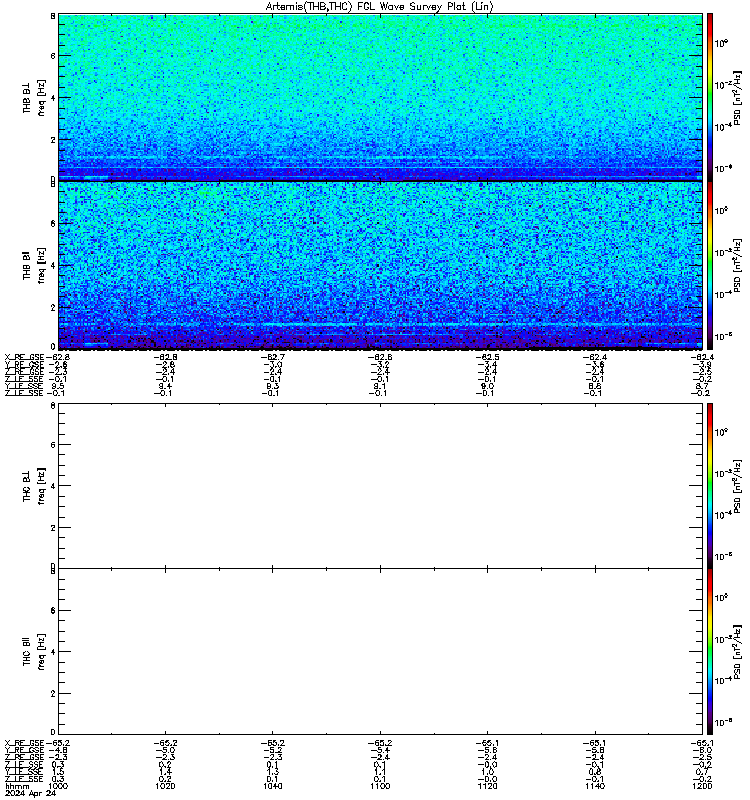
Task: Click the 'X_RE_GSE' row label under the THB panels
Action: pos(24,357)
